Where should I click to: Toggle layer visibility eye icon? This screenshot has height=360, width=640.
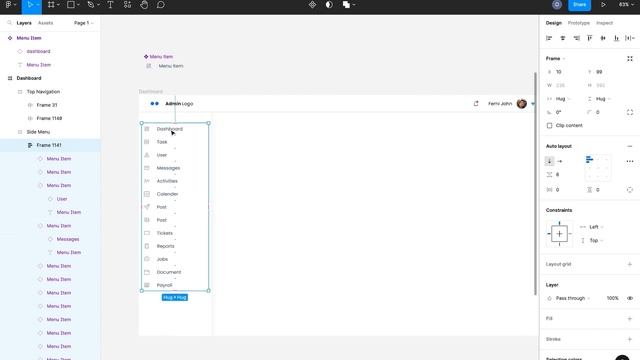pyautogui.click(x=630, y=298)
